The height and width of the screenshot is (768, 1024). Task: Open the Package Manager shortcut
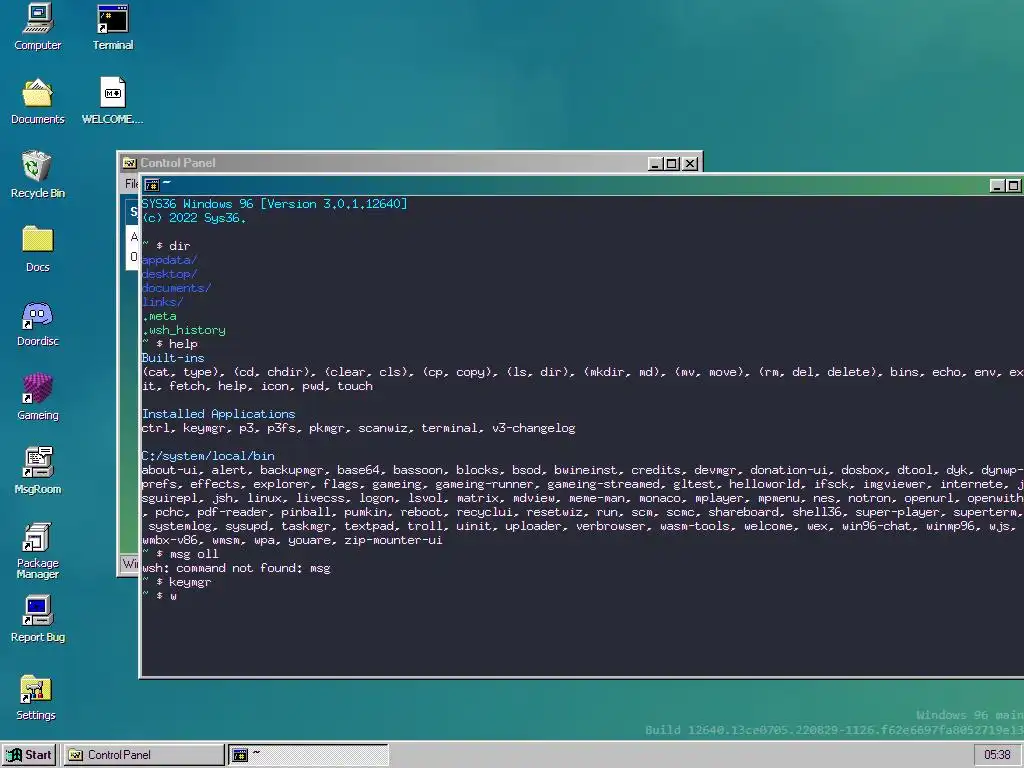[37, 551]
